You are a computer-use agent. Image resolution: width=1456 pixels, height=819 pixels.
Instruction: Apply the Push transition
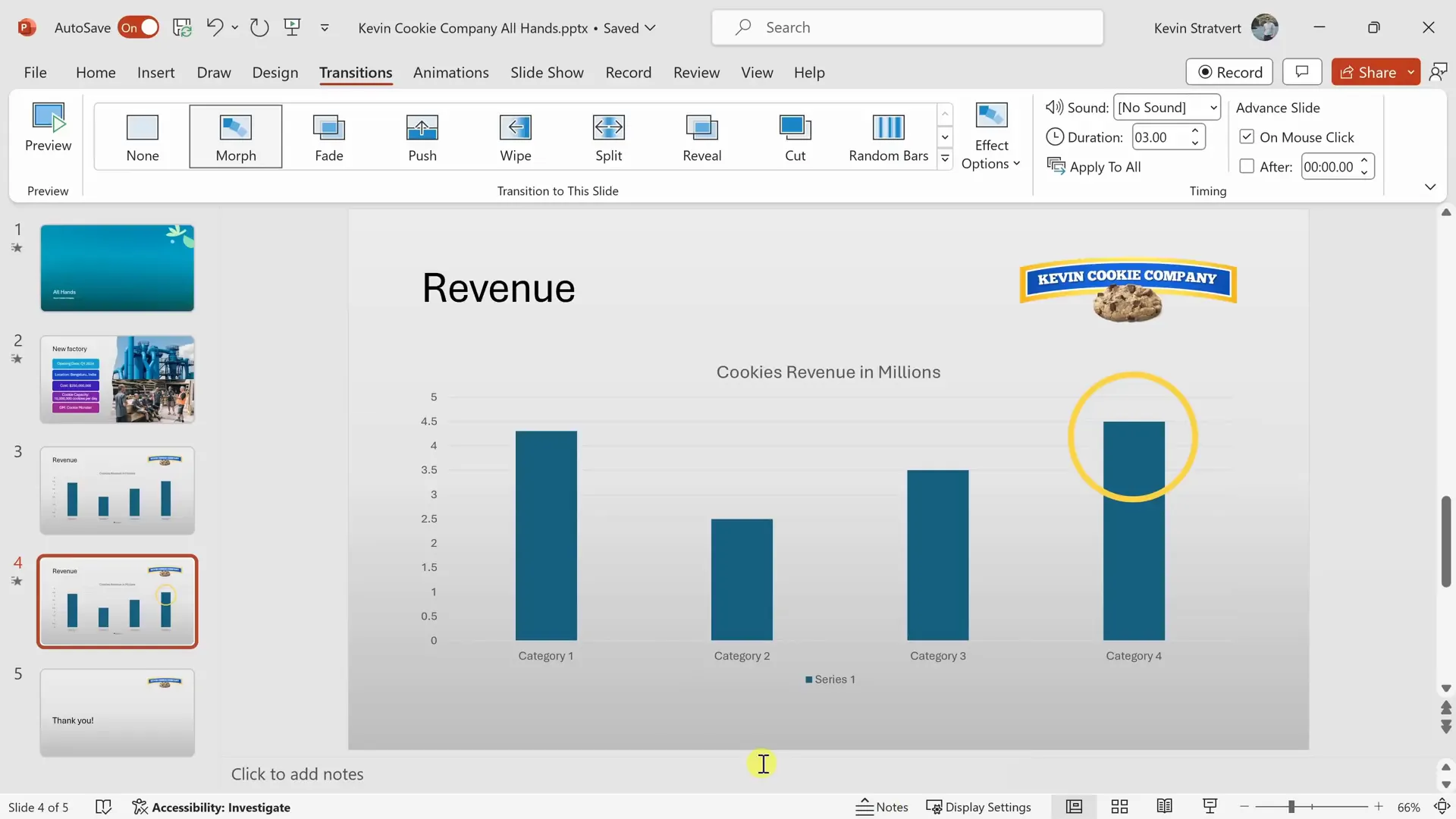[x=422, y=137]
